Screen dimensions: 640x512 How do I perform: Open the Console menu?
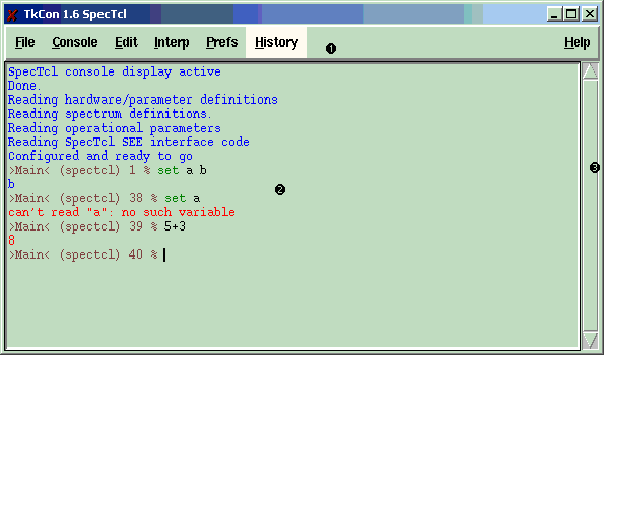point(75,42)
